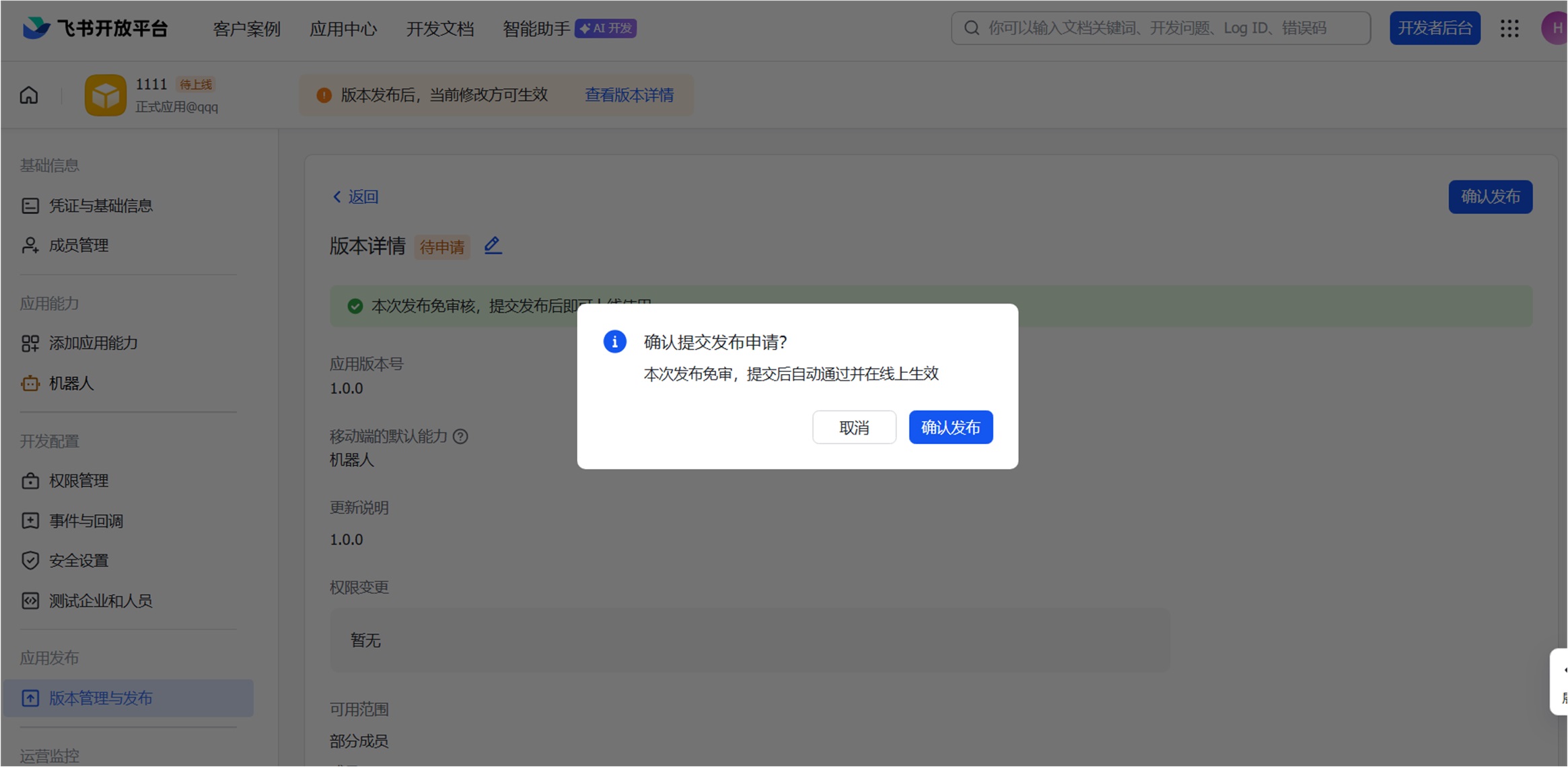Confirm publish in the dialog
Viewport: 1568px width, 767px height.
coord(950,427)
